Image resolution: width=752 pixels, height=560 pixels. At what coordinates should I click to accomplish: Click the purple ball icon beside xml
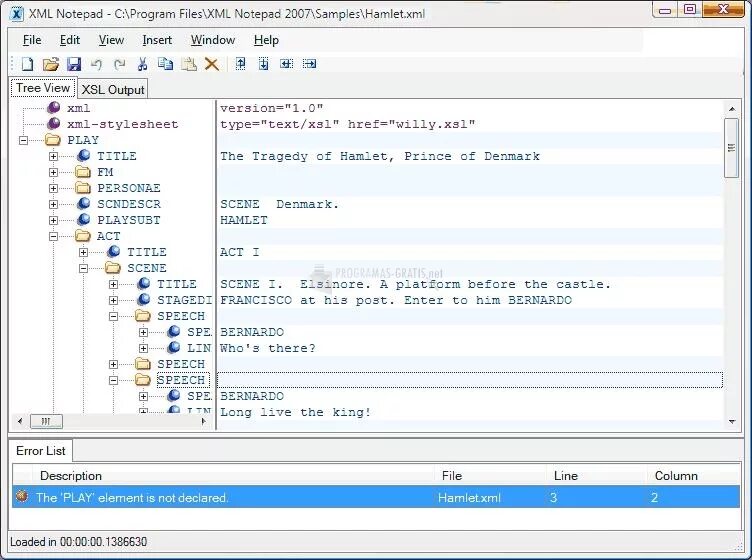point(54,107)
